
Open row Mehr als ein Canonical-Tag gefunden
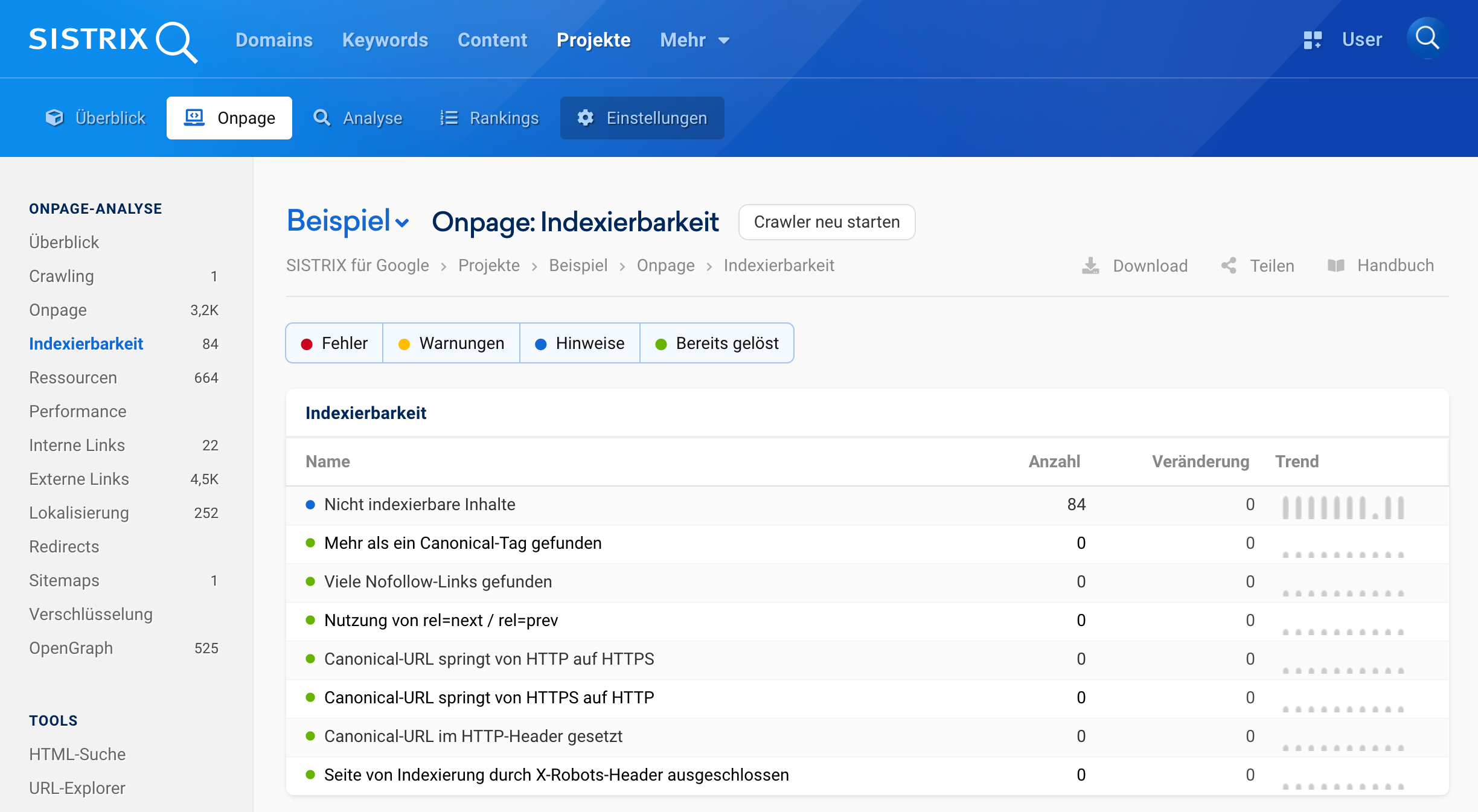(462, 543)
